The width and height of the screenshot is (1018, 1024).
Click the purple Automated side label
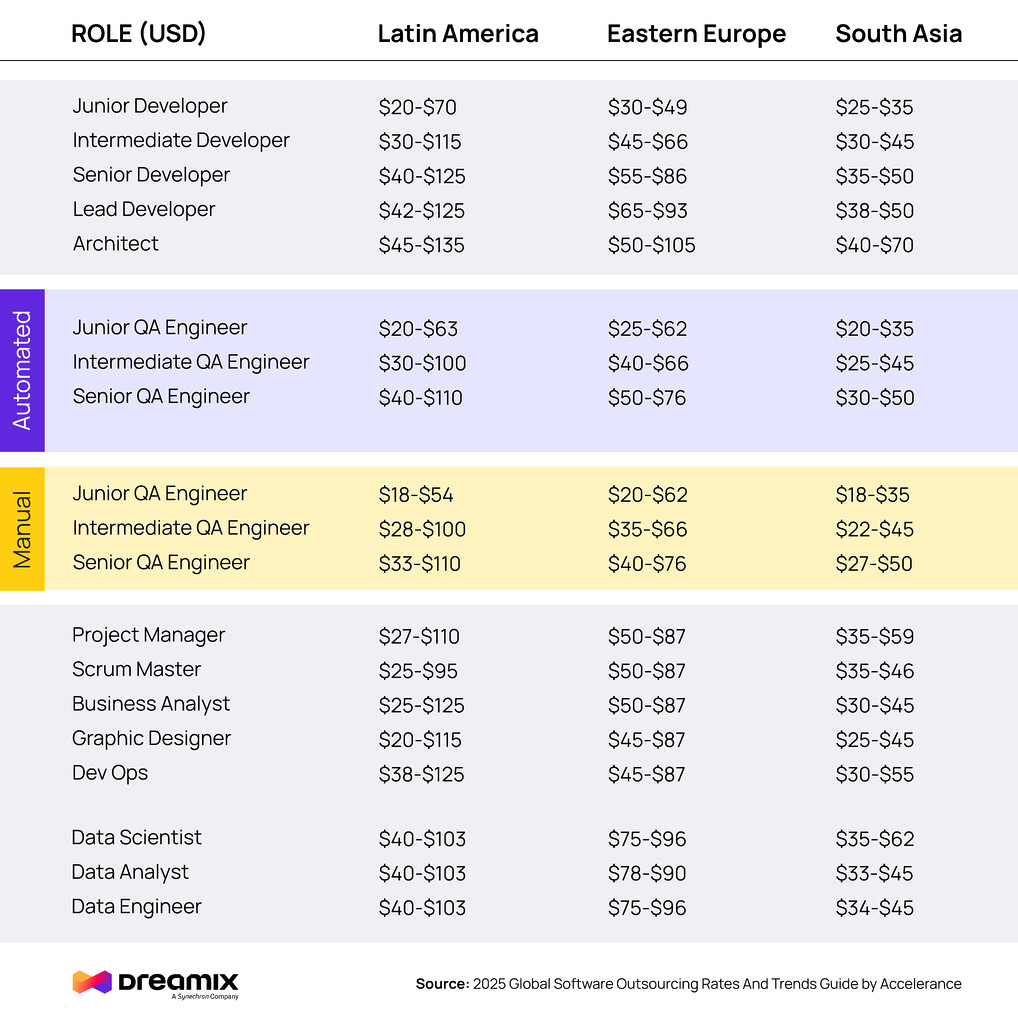click(x=22, y=370)
